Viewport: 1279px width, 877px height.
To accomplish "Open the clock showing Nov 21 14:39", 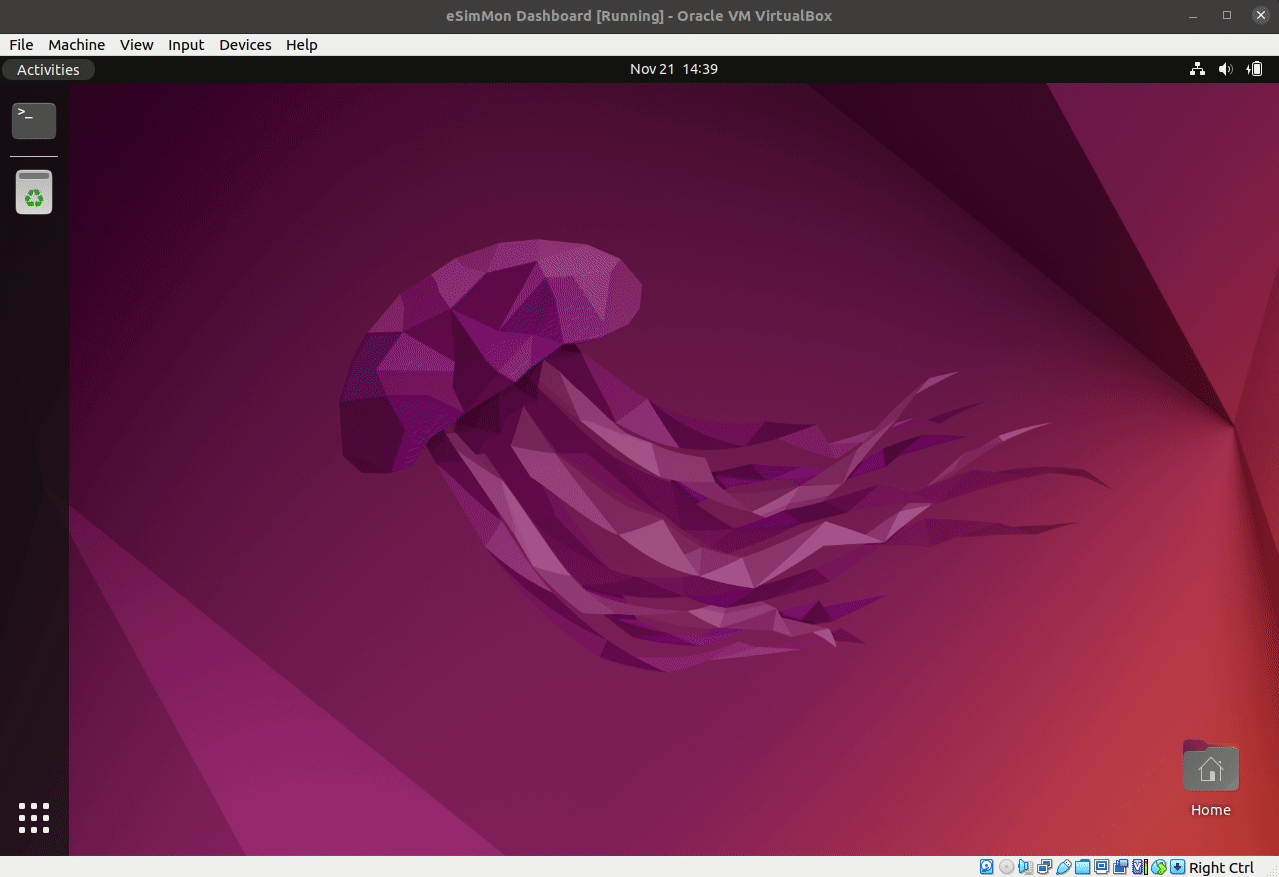I will [x=674, y=69].
